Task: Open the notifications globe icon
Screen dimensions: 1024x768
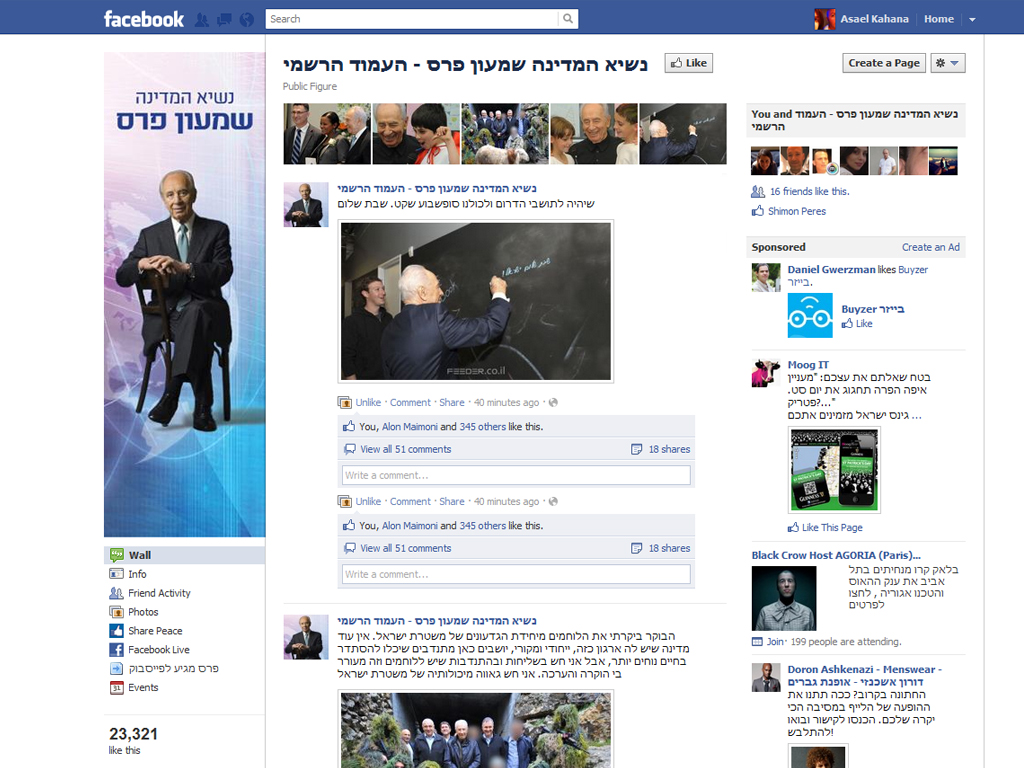Action: click(x=246, y=20)
